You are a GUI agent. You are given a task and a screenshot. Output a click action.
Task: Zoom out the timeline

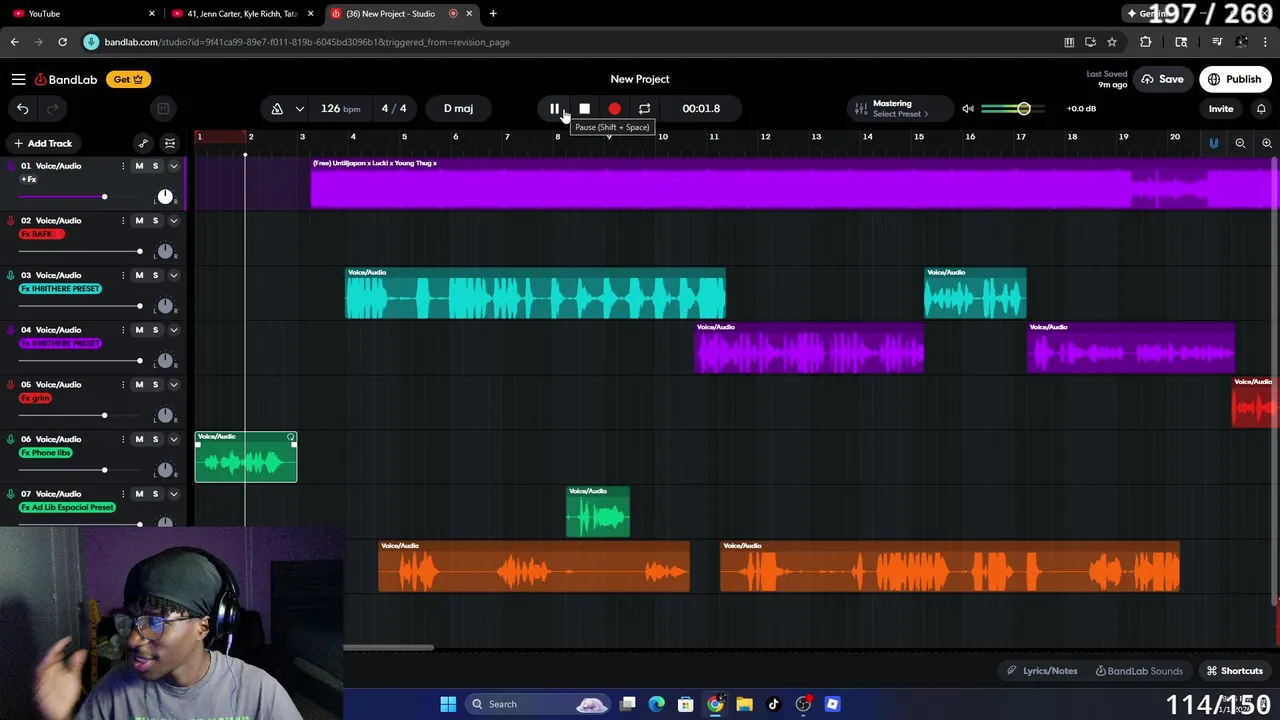coord(1240,143)
